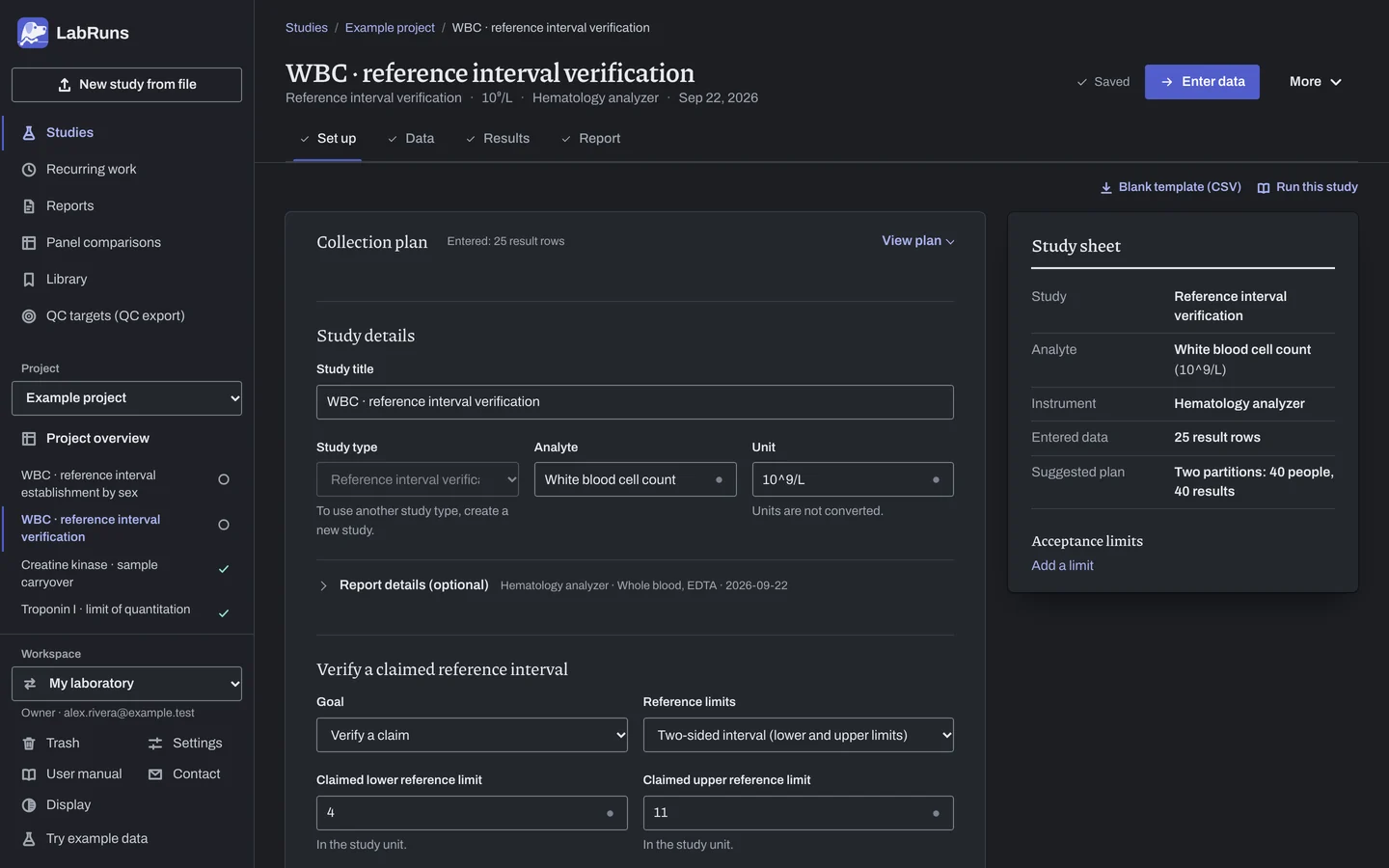The width and height of the screenshot is (1389, 868).
Task: Open Recurring work in sidebar
Action: tap(92, 170)
